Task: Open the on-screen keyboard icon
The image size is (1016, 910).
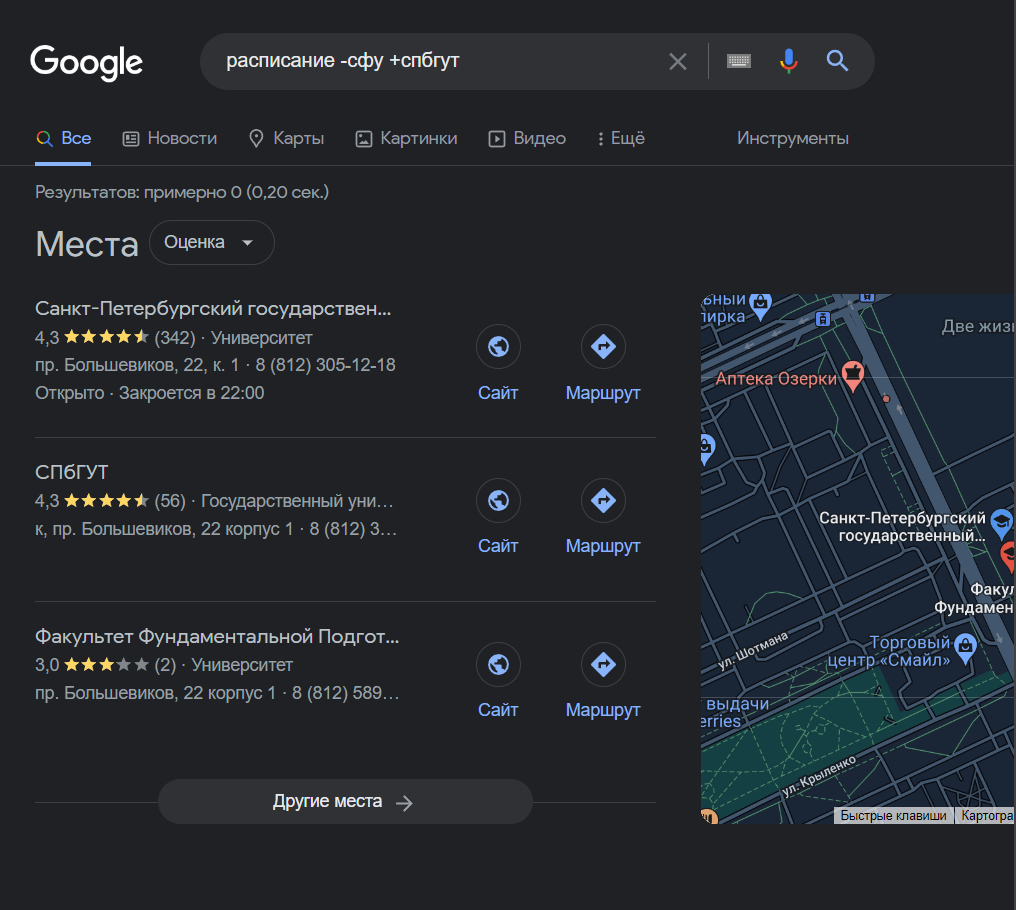Action: pos(739,61)
